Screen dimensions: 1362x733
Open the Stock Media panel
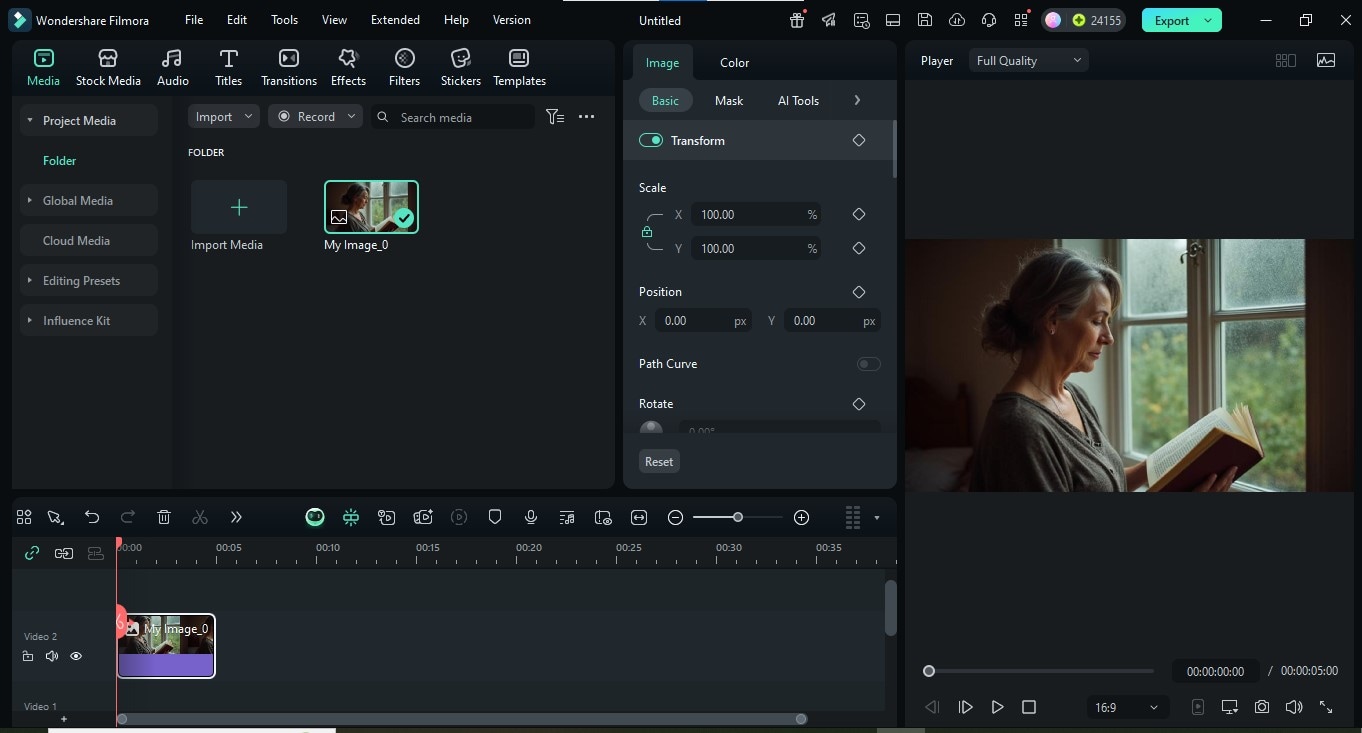point(108,67)
